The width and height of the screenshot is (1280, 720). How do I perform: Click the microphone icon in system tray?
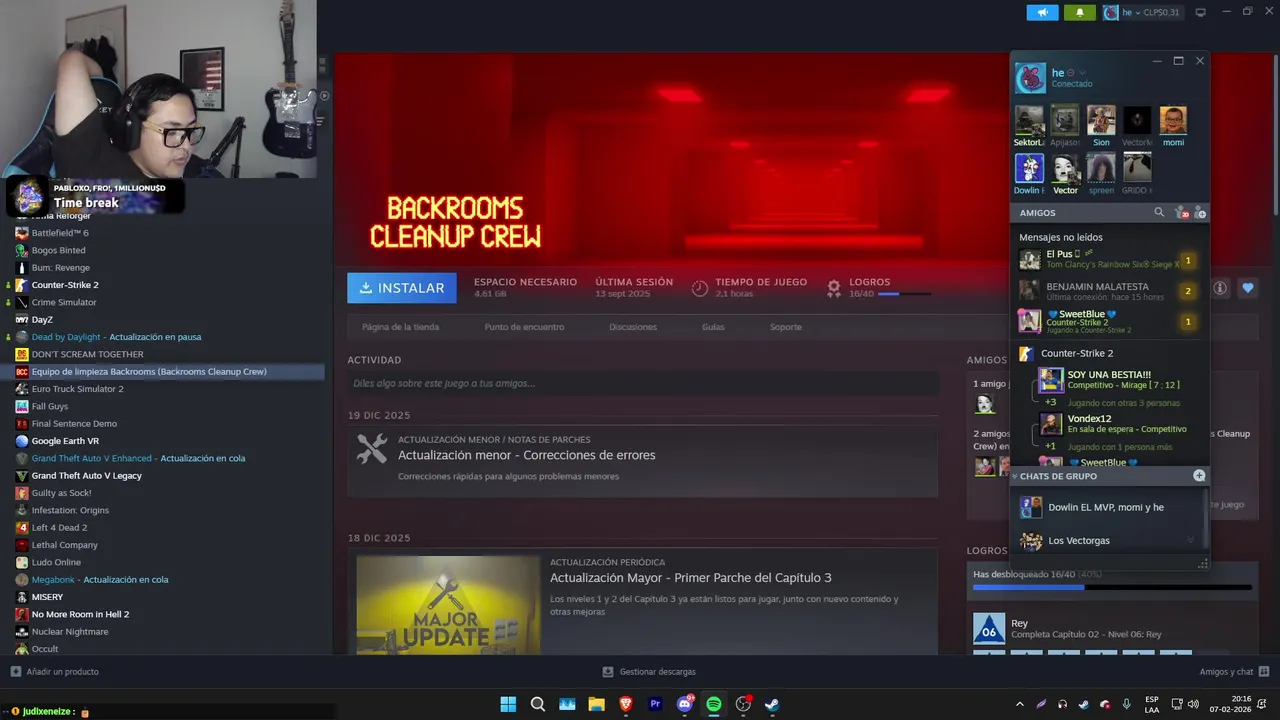click(1126, 704)
